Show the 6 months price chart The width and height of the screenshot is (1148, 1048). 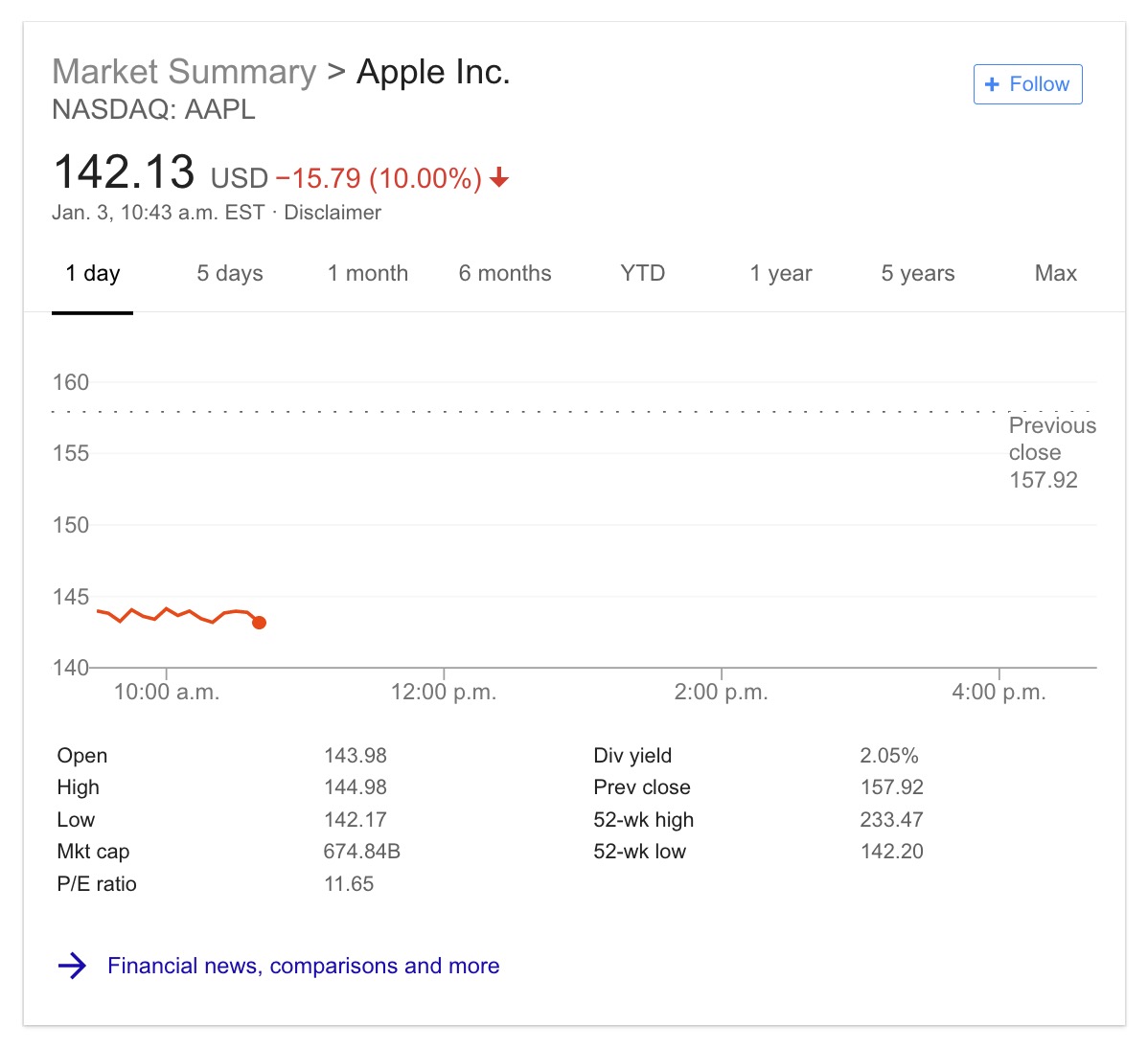pos(505,273)
